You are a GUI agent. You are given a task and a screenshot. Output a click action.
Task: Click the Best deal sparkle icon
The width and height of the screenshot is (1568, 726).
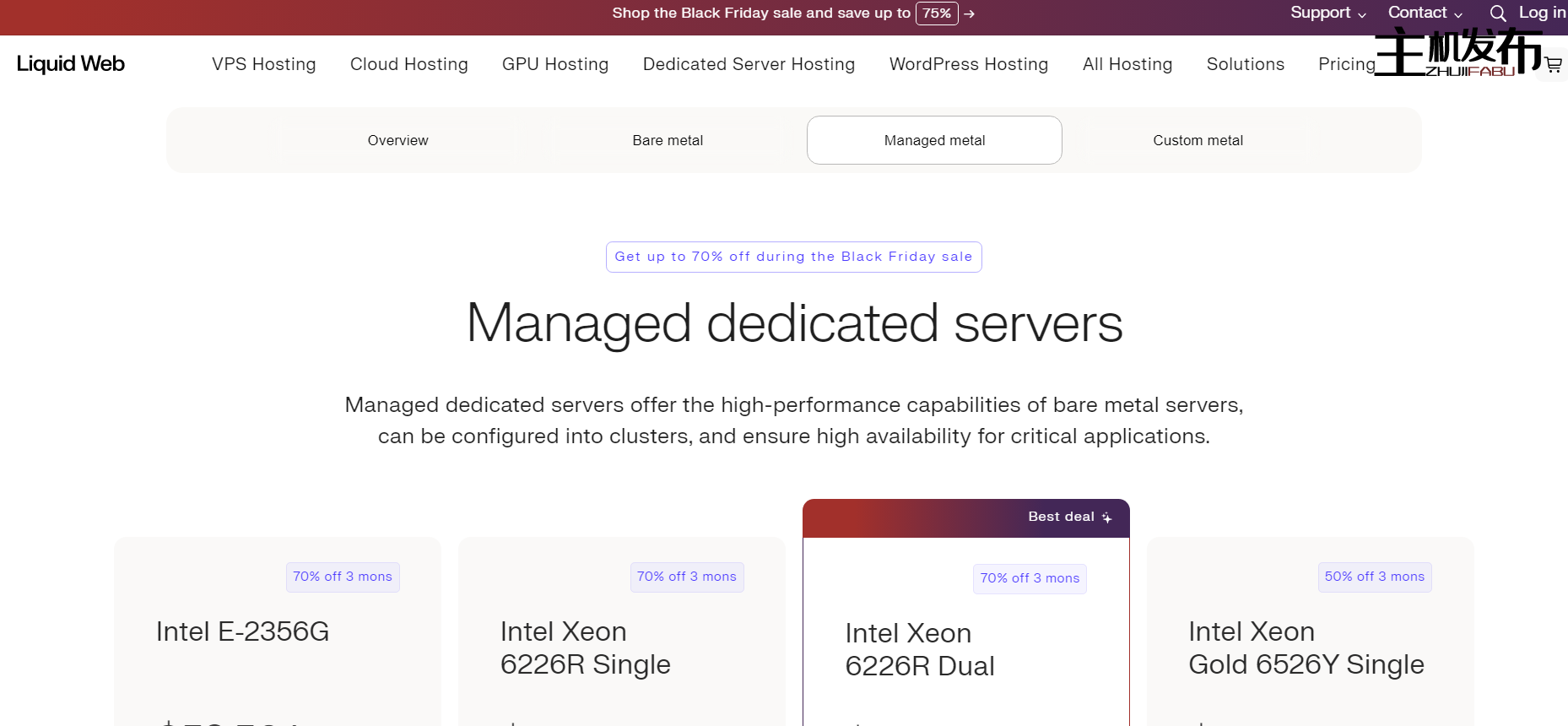point(1106,517)
